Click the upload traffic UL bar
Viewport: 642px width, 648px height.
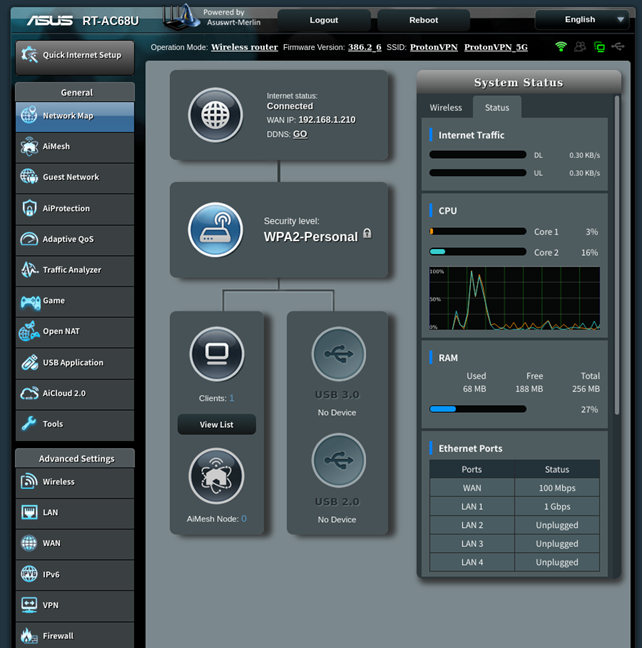[477, 173]
